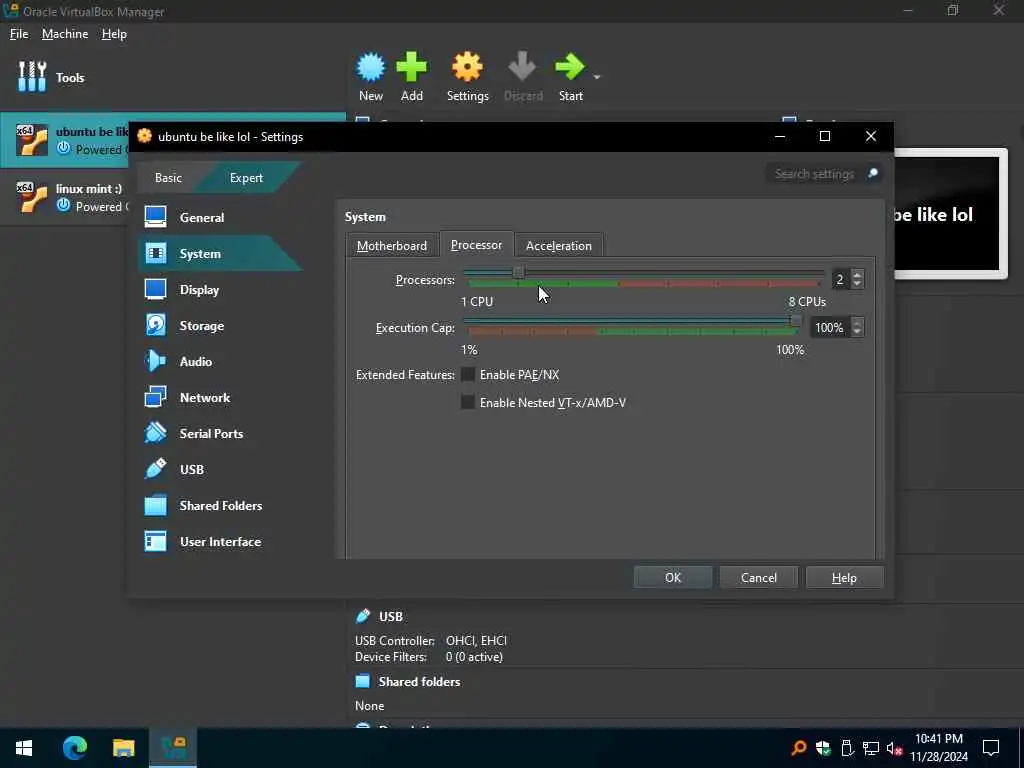Select the General settings category icon

point(155,217)
